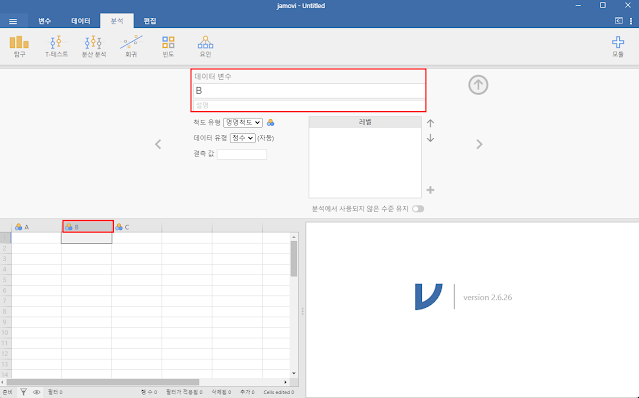Image resolution: width=639 pixels, height=398 pixels.
Task: Switch to the 분석 tab
Action: pyautogui.click(x=117, y=21)
